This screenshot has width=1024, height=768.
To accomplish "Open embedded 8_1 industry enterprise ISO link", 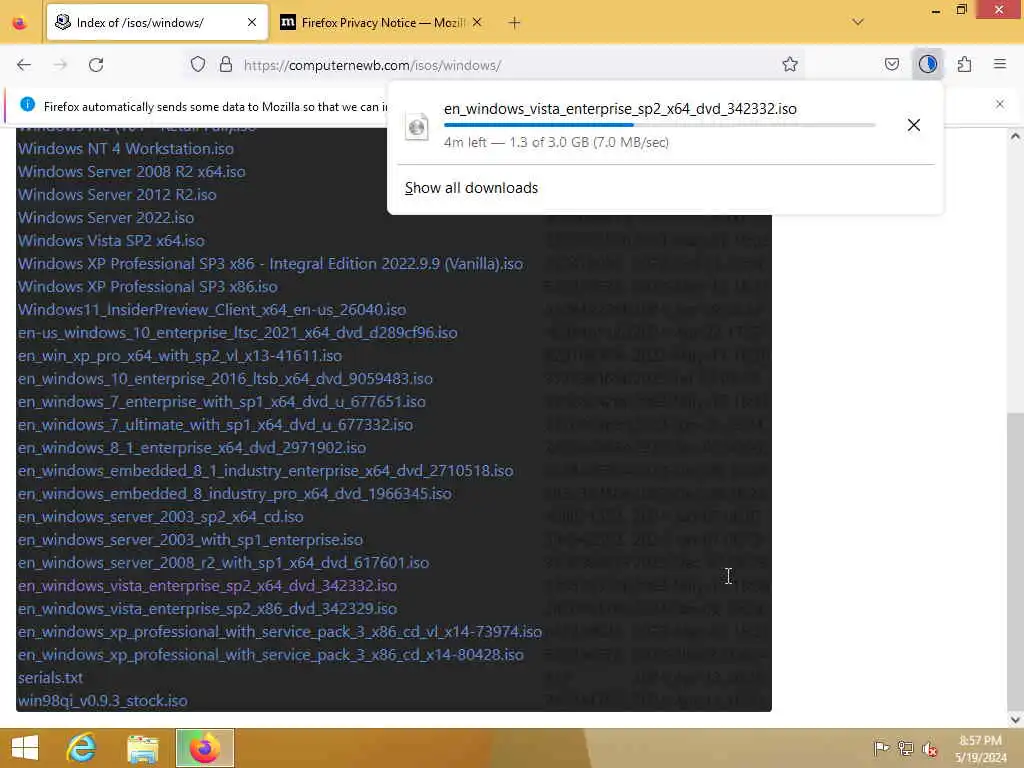I will [265, 471].
